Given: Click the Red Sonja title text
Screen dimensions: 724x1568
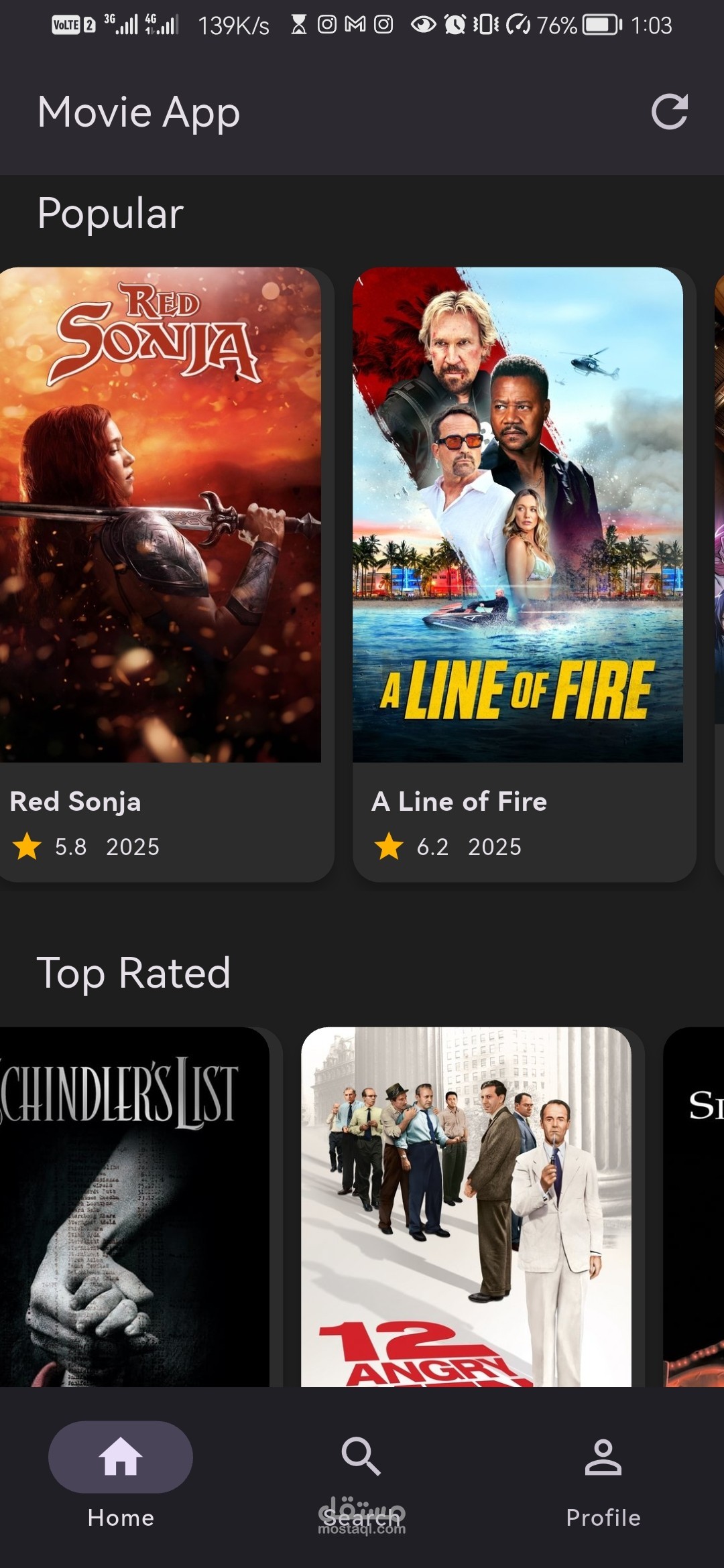Looking at the screenshot, I should 76,802.
